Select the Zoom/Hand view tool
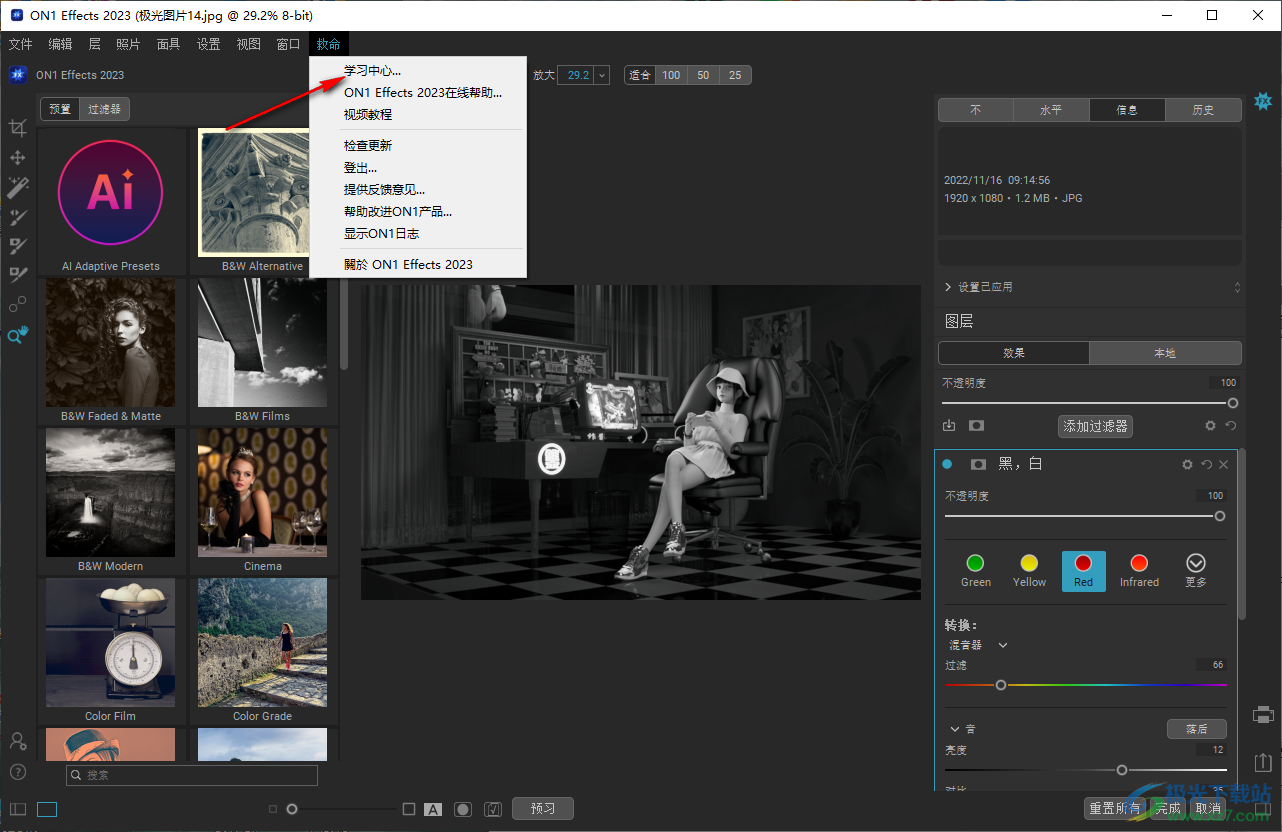Viewport: 1282px width, 832px height. [17, 335]
